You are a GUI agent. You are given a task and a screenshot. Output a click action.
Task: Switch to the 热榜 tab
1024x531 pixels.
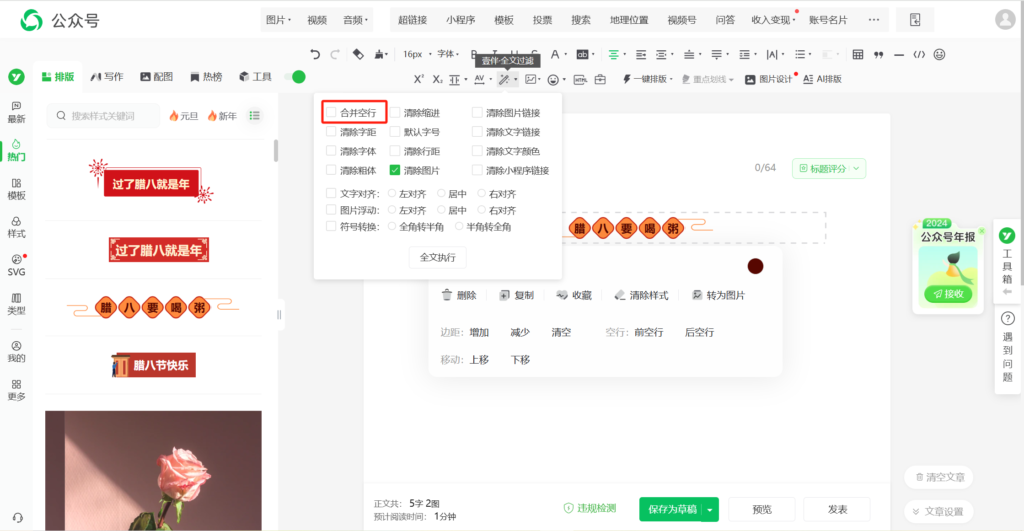[x=206, y=77]
